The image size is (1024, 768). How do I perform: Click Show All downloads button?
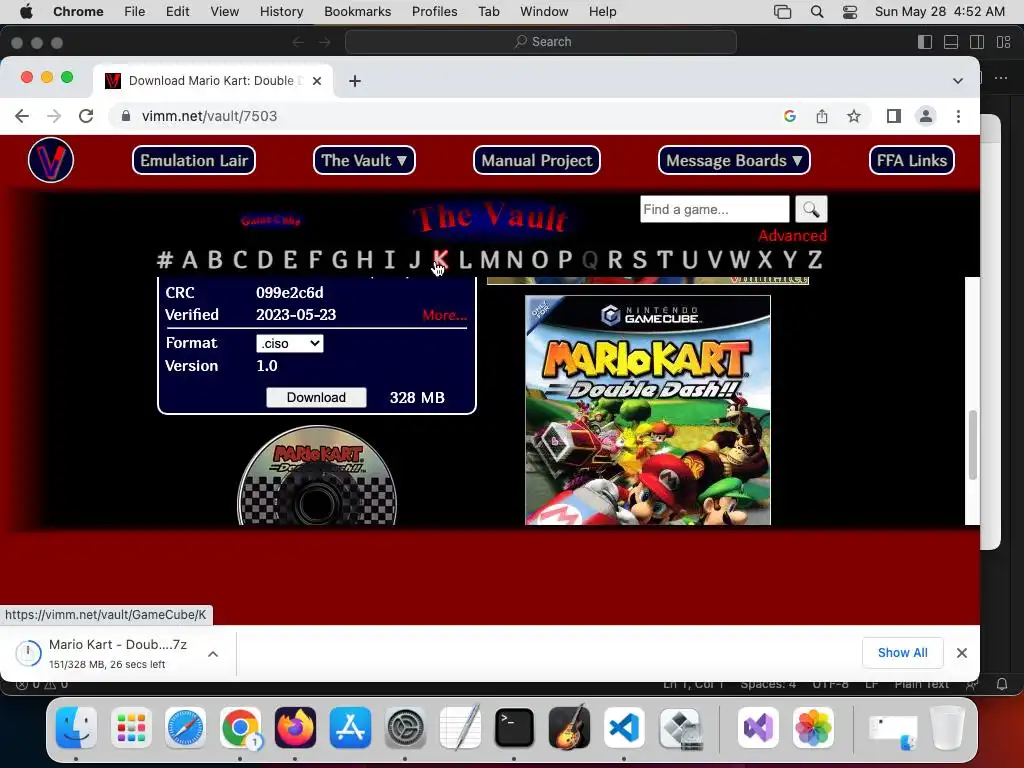pyautogui.click(x=903, y=653)
